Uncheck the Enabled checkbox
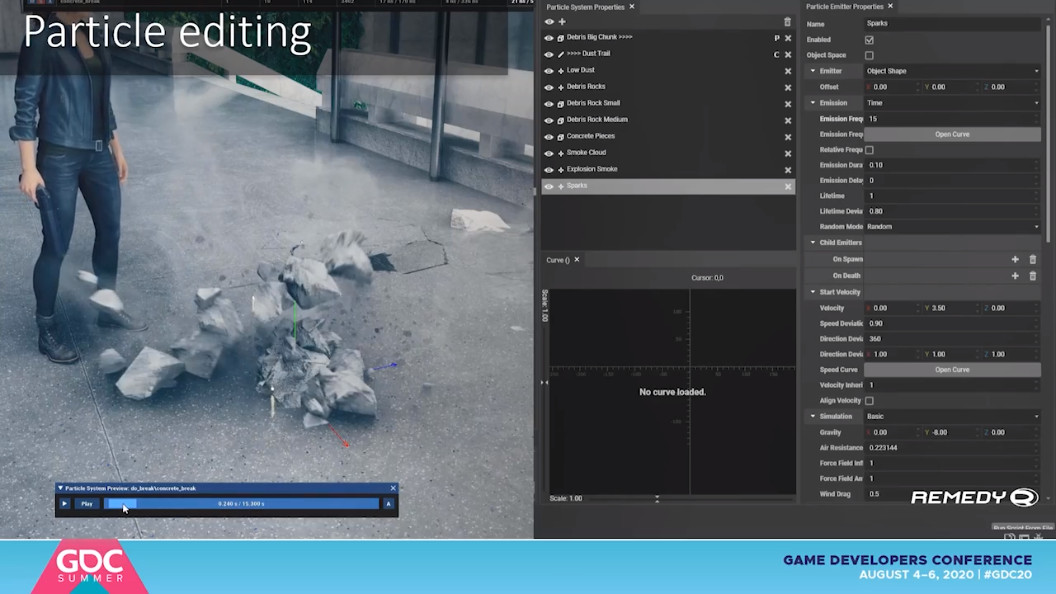 [869, 40]
